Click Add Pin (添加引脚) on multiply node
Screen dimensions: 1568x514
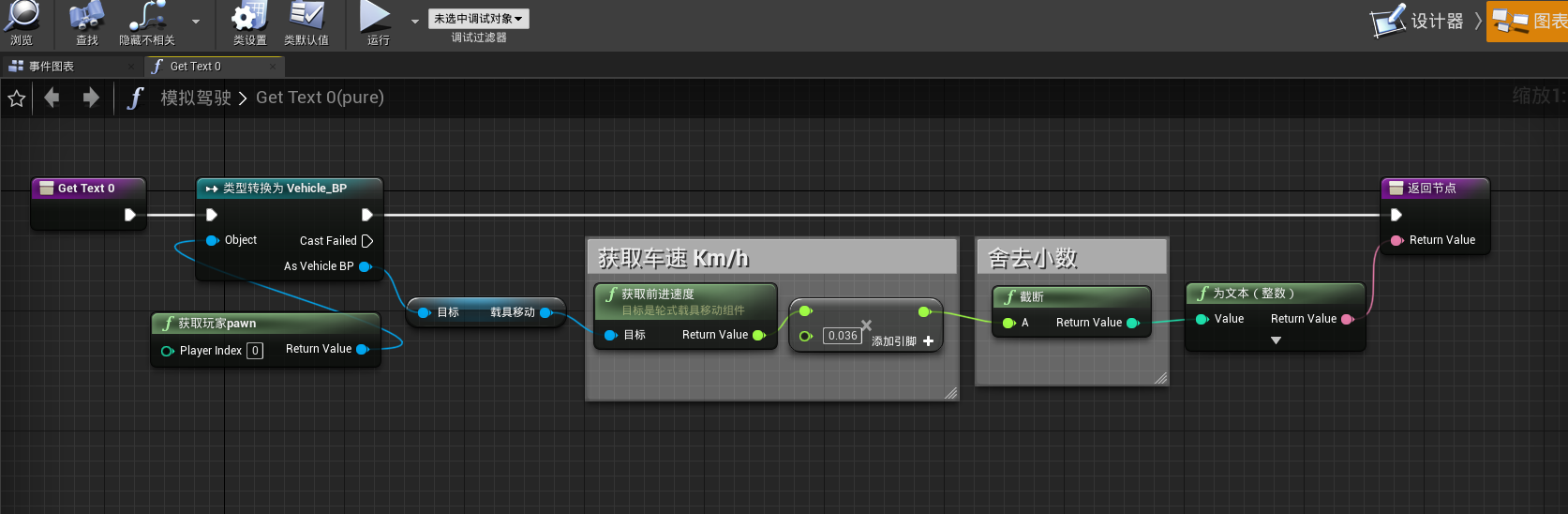click(903, 341)
